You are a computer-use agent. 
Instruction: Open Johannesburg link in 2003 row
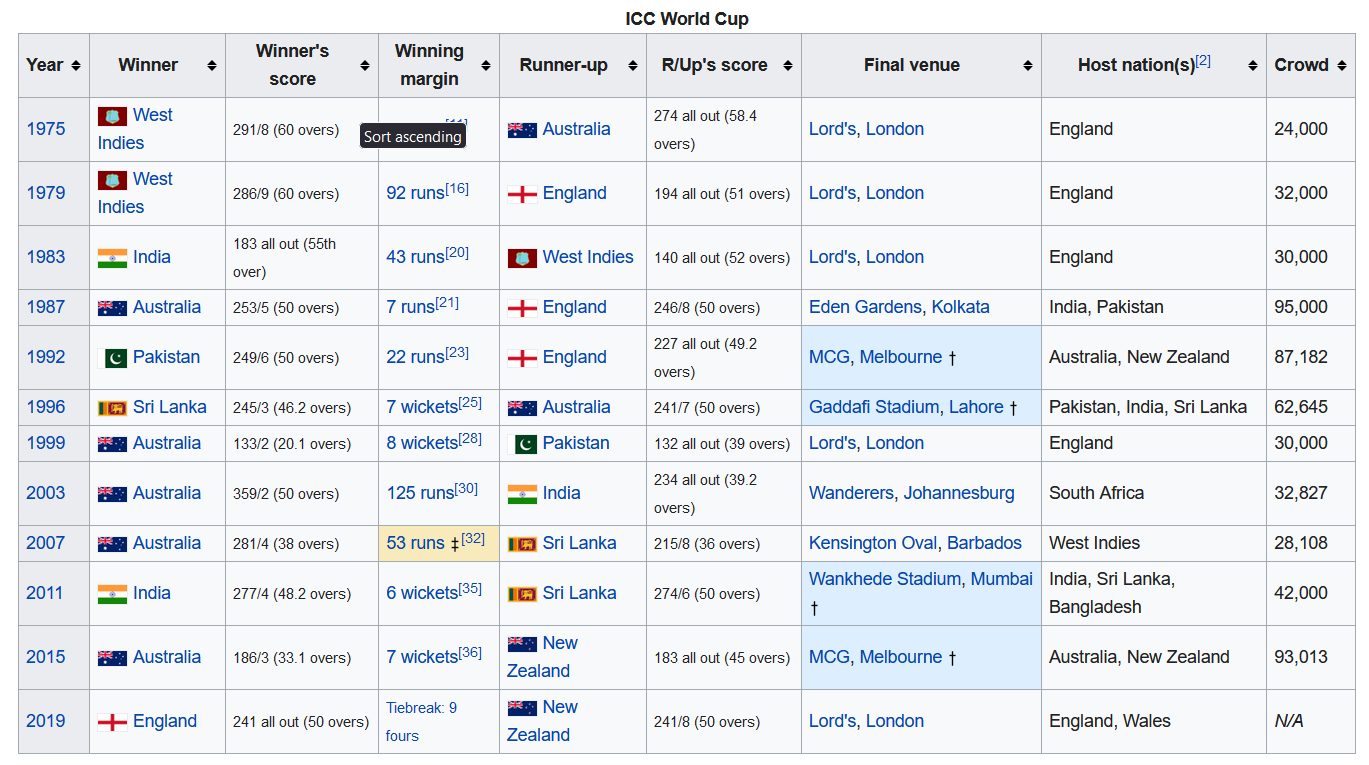pos(959,493)
